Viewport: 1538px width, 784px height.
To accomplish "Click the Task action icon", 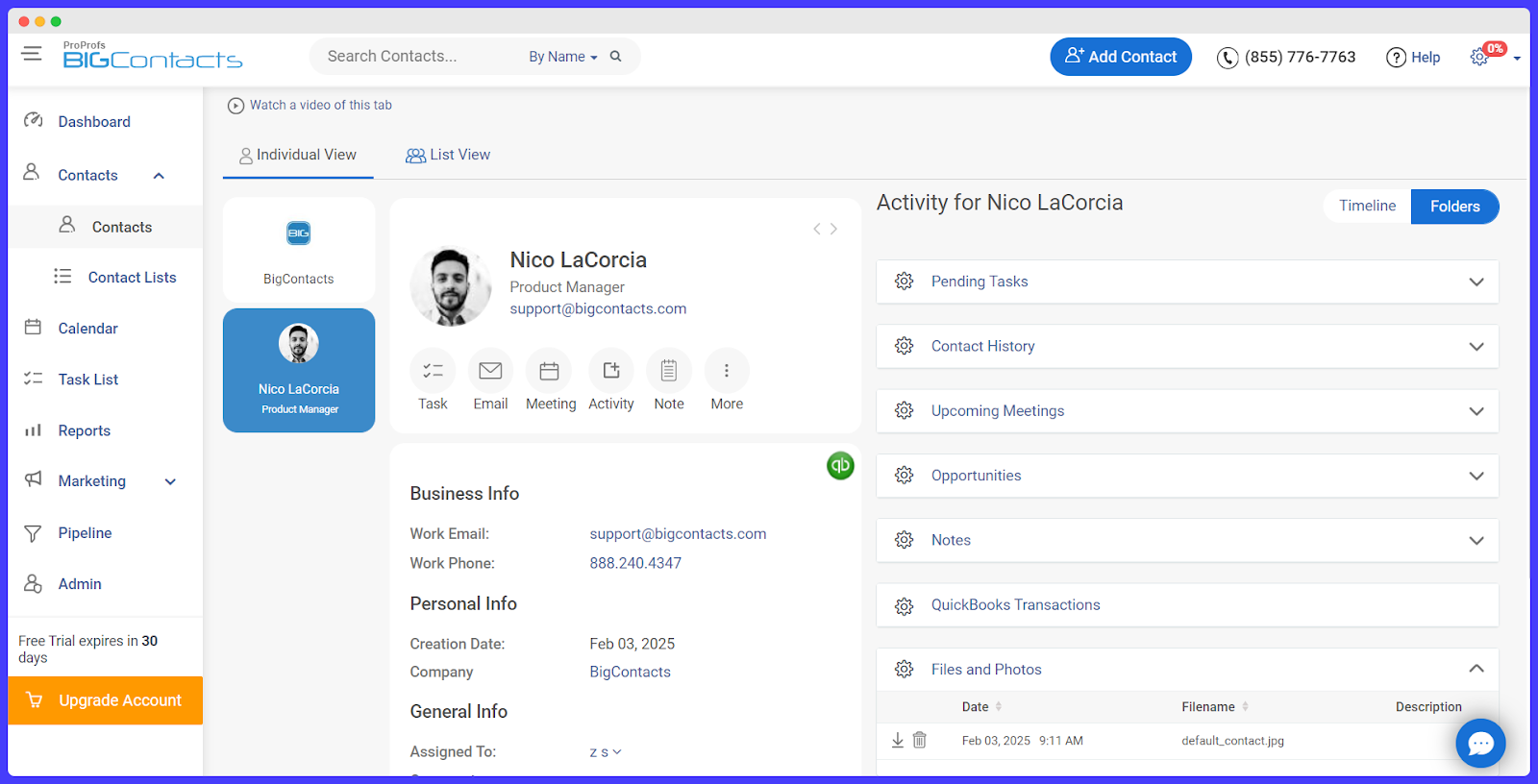I will click(x=433, y=371).
